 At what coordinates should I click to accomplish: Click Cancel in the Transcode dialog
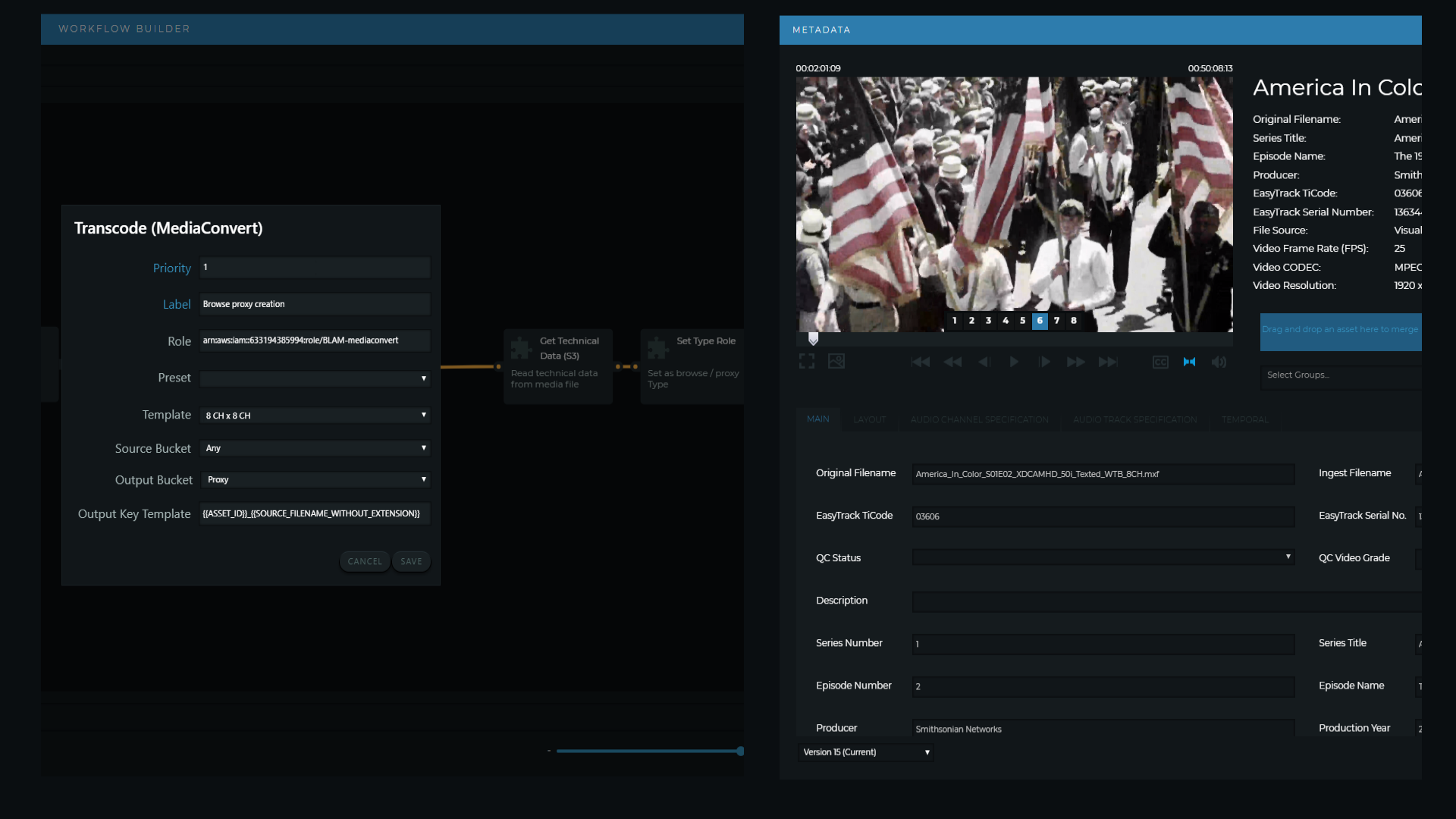click(x=365, y=562)
